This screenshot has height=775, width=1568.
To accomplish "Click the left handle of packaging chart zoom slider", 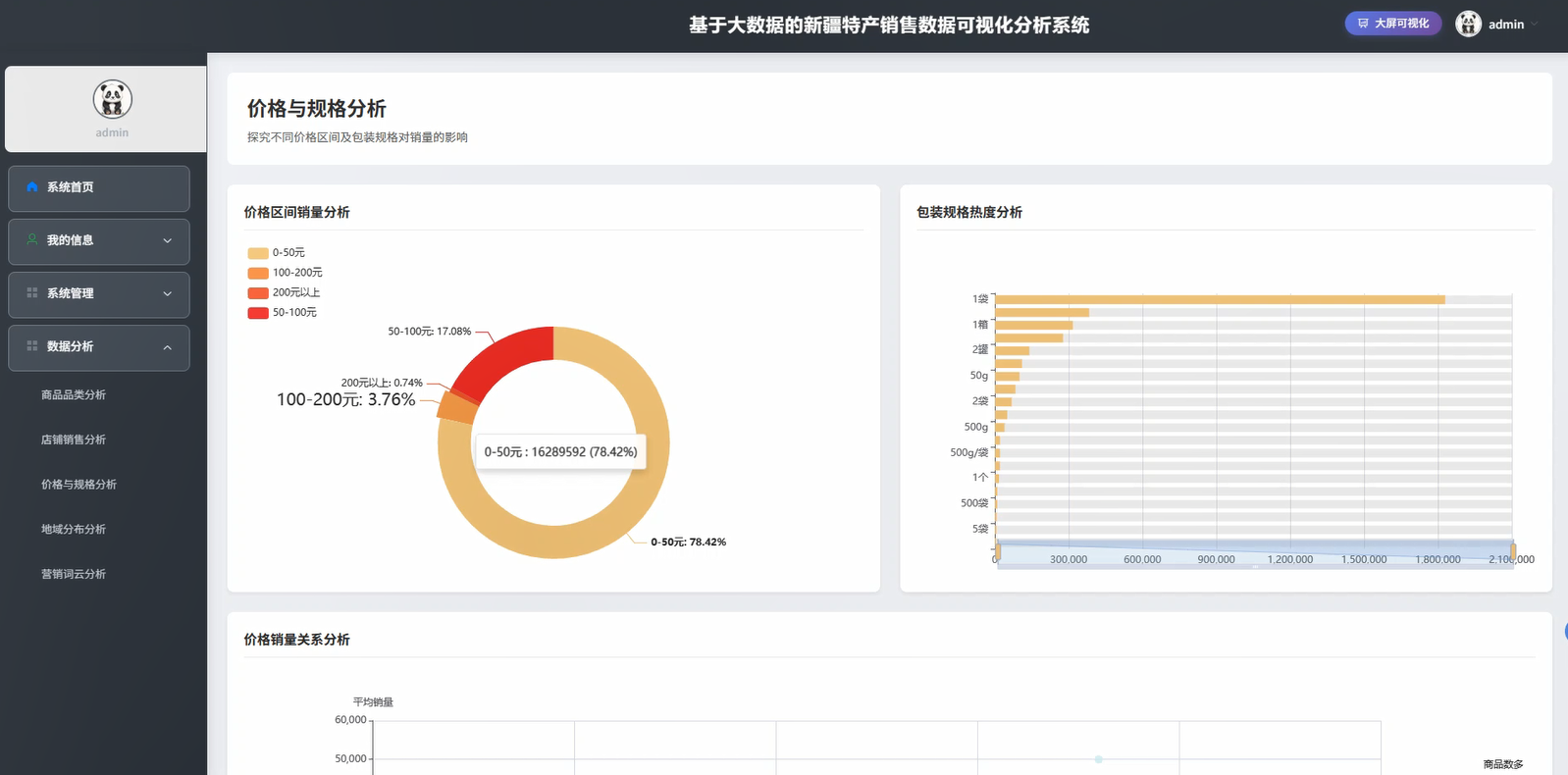I will [997, 552].
